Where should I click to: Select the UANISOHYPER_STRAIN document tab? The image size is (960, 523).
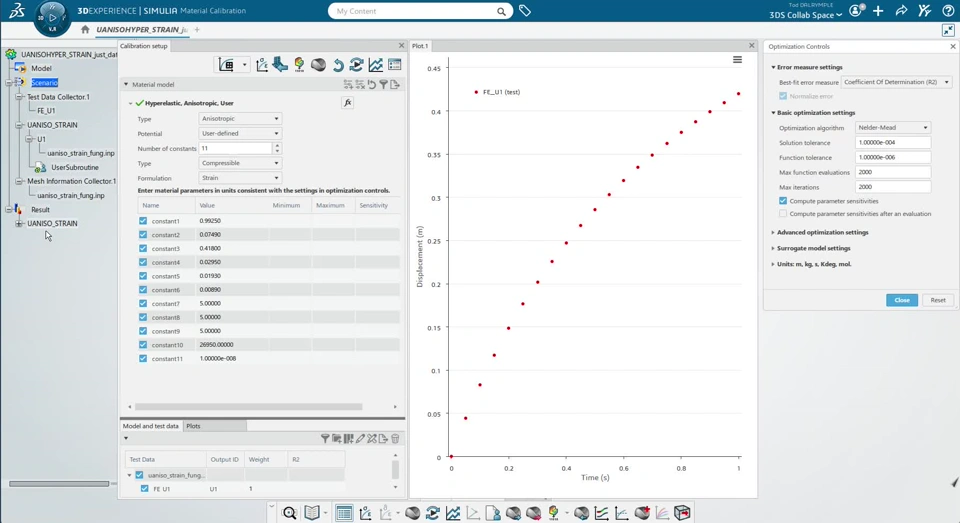tap(141, 29)
